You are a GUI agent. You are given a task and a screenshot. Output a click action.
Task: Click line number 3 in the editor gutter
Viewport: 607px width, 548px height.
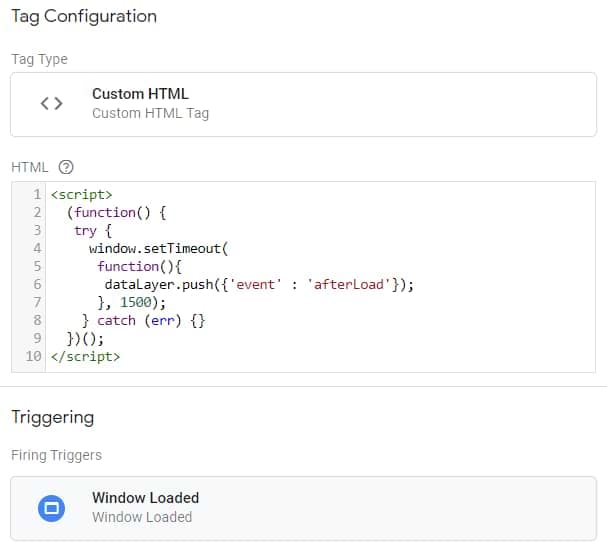pos(37,230)
